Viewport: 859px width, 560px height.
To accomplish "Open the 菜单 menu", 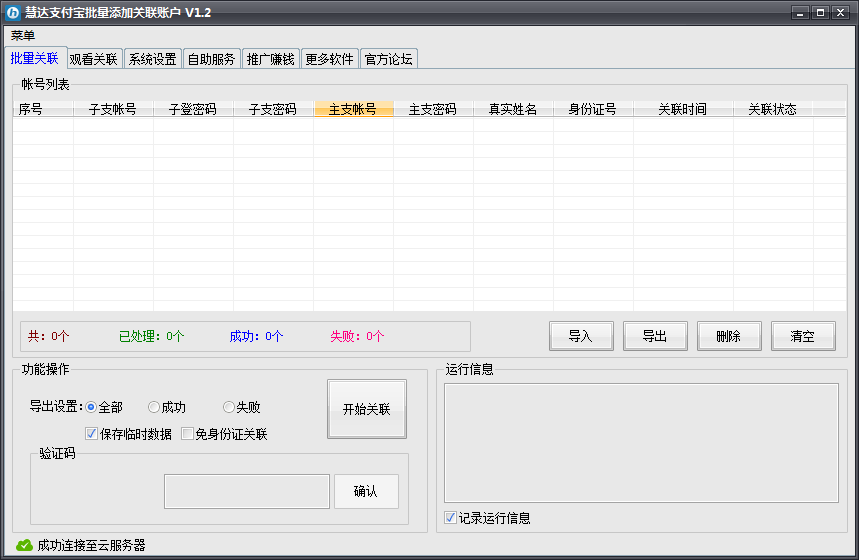I will pos(22,36).
